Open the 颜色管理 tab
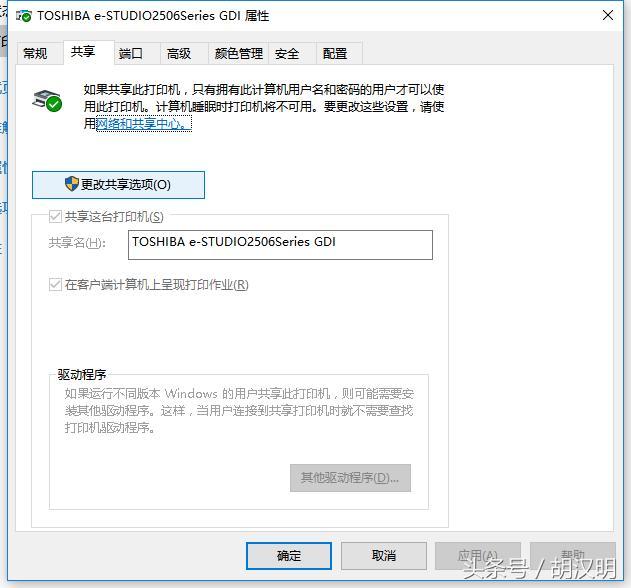This screenshot has width=631, height=588. coord(239,53)
